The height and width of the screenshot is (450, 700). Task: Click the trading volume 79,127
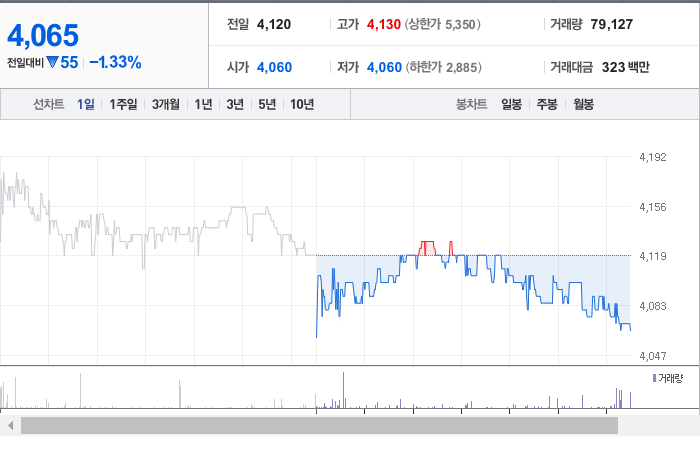612,24
